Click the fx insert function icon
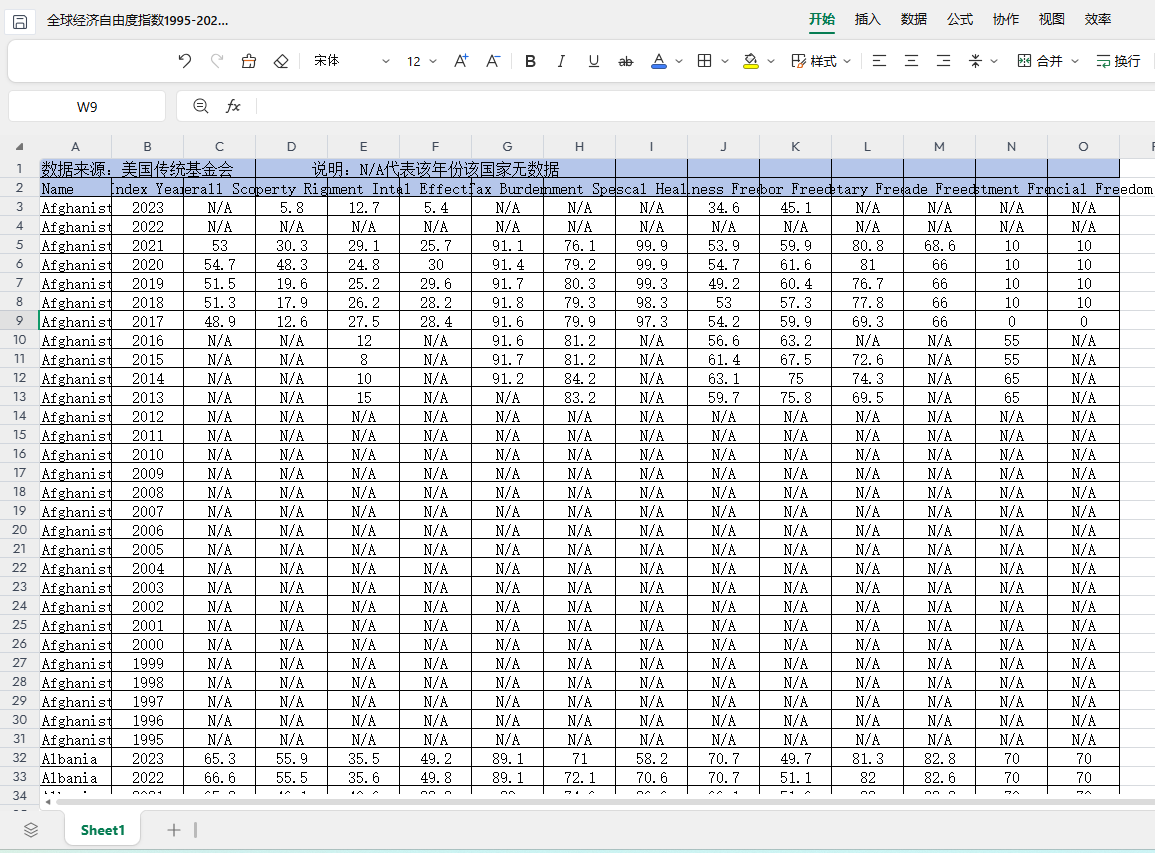The image size is (1155, 853). (233, 106)
